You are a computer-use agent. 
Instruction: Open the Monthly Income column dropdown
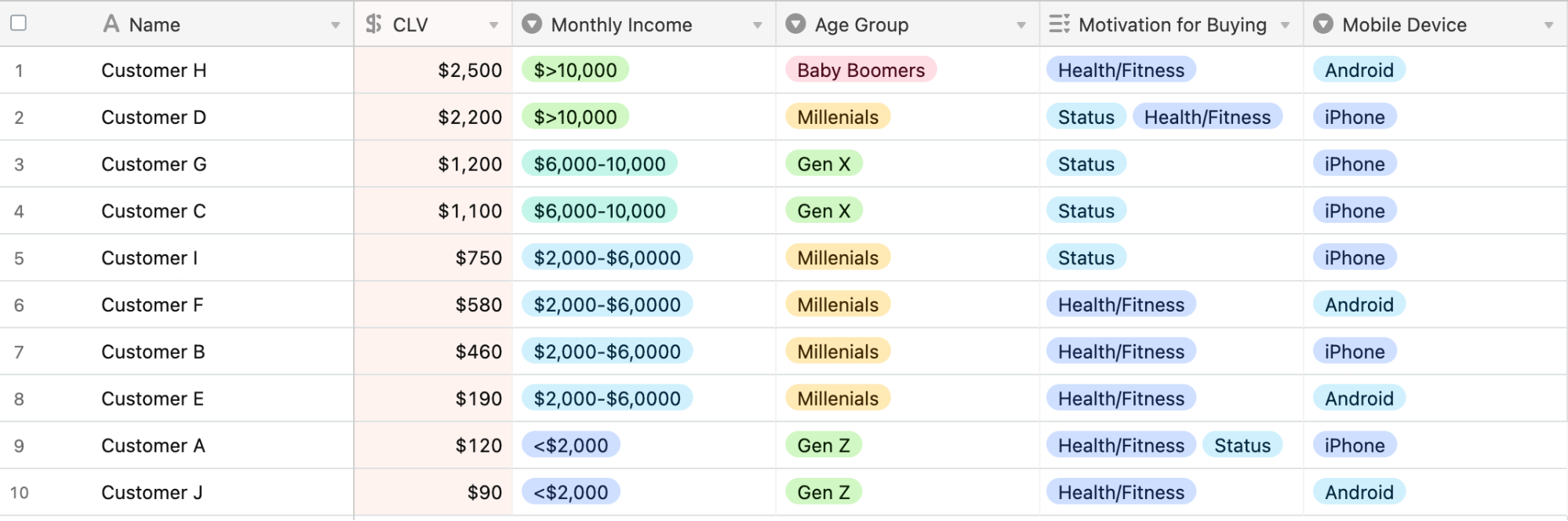point(757,24)
